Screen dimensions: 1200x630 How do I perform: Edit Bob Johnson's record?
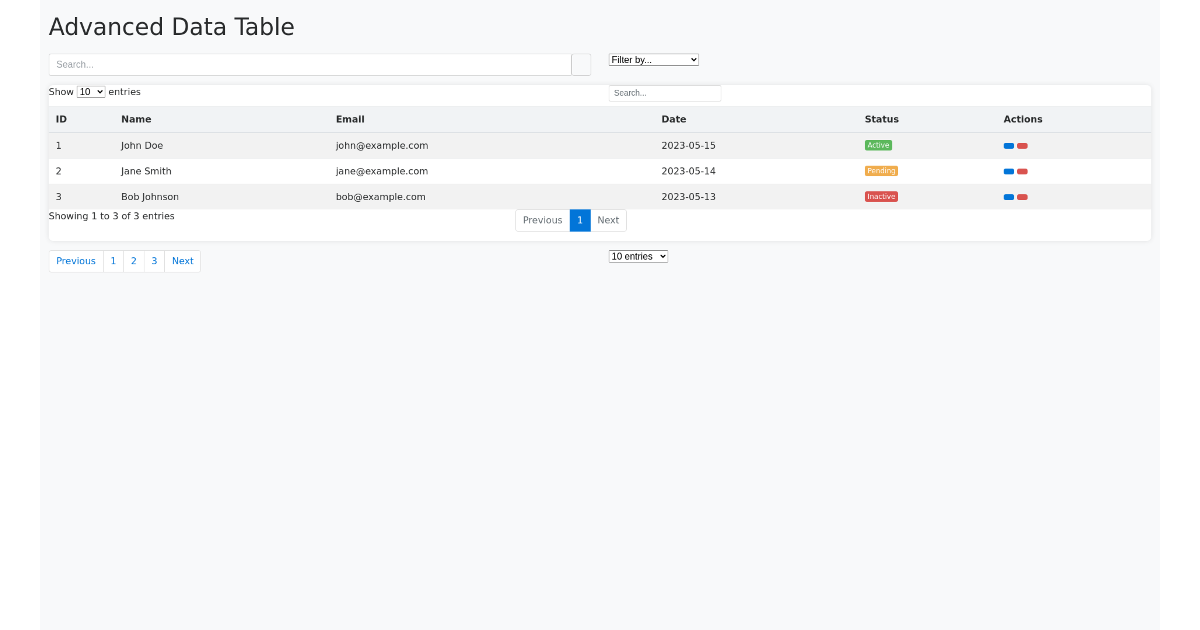[x=1007, y=197]
